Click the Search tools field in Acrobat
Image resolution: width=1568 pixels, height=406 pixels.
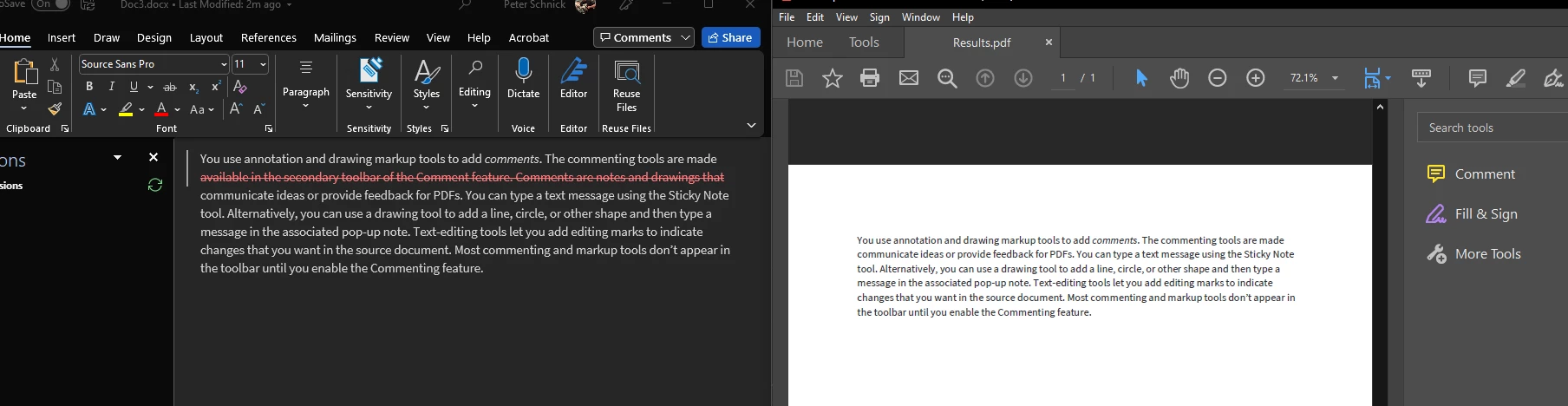point(1493,128)
